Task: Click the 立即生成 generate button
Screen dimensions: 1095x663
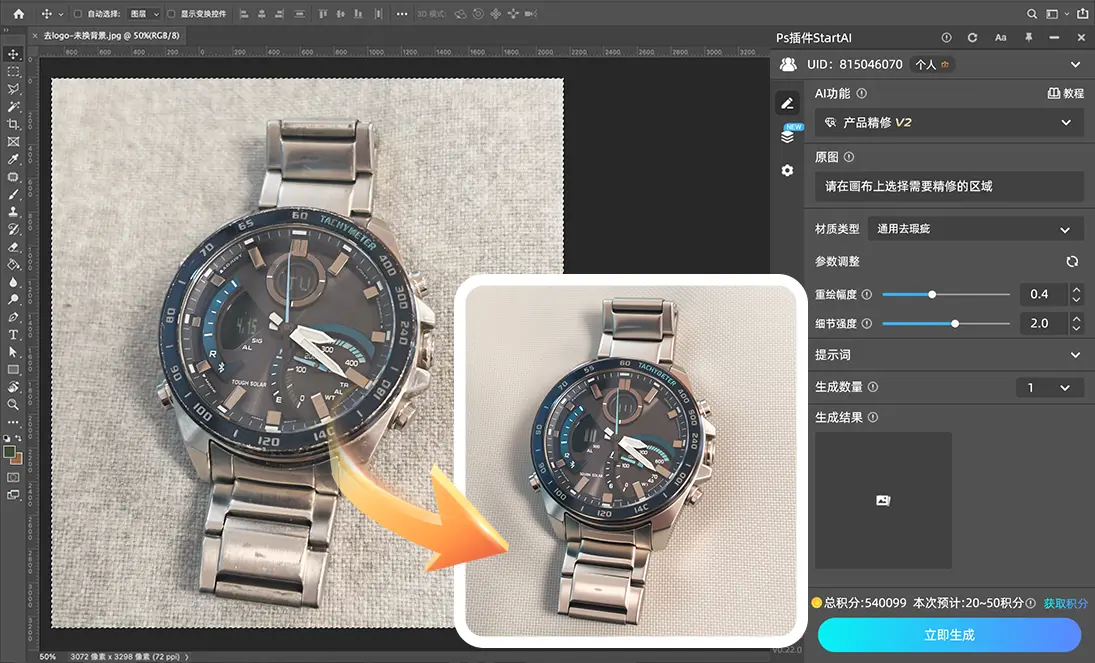Action: [949, 635]
